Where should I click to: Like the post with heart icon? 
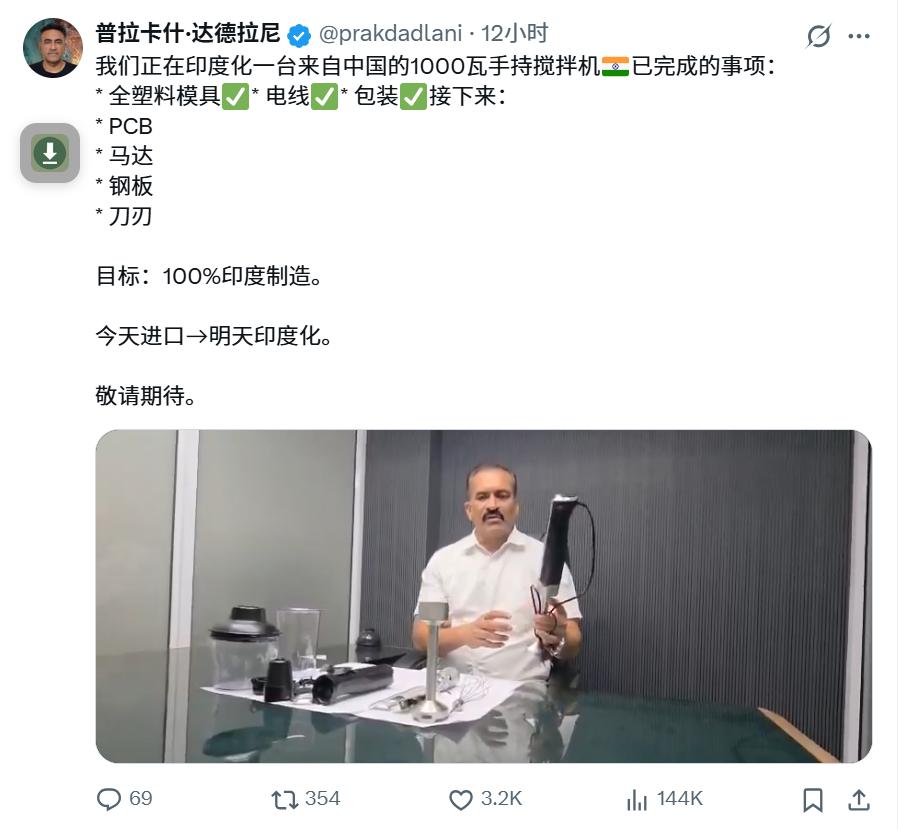460,800
